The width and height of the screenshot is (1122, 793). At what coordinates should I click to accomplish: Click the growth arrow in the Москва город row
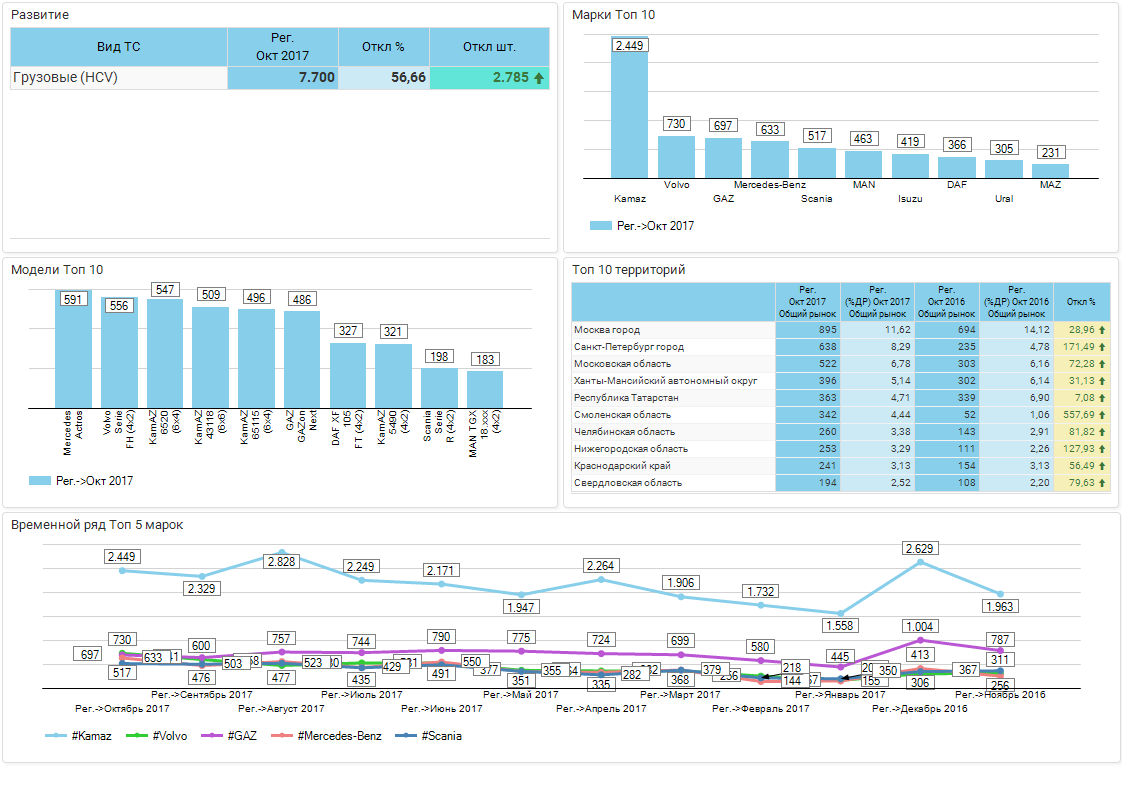(1102, 330)
